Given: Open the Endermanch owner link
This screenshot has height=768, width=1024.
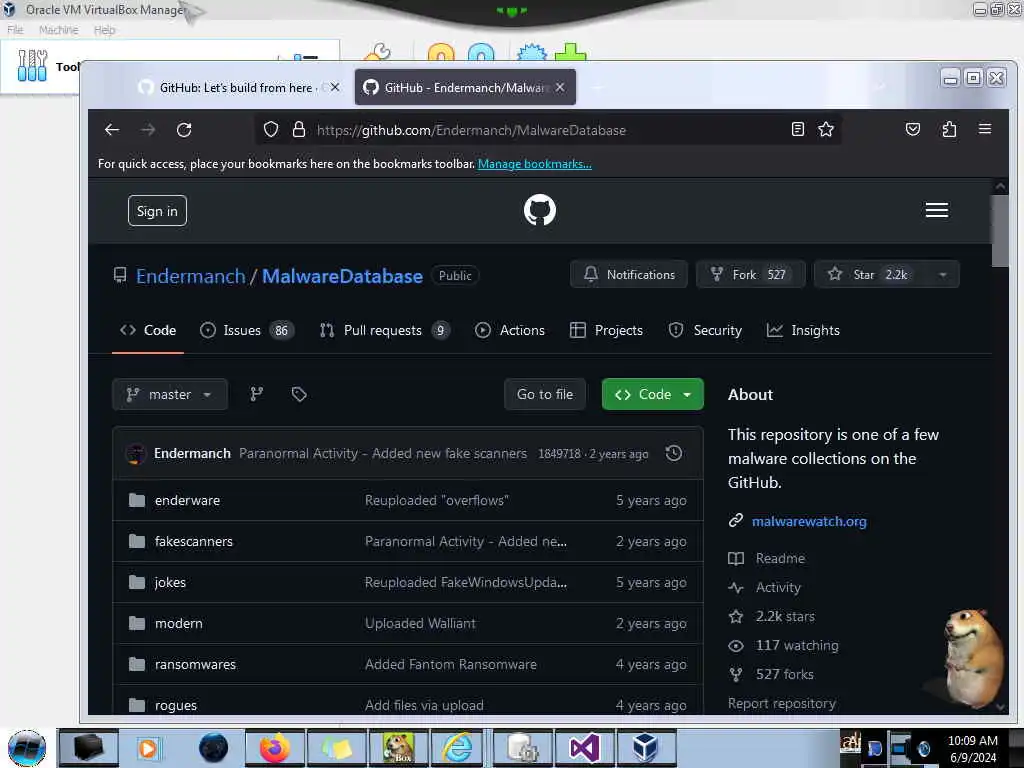Looking at the screenshot, I should pyautogui.click(x=191, y=276).
